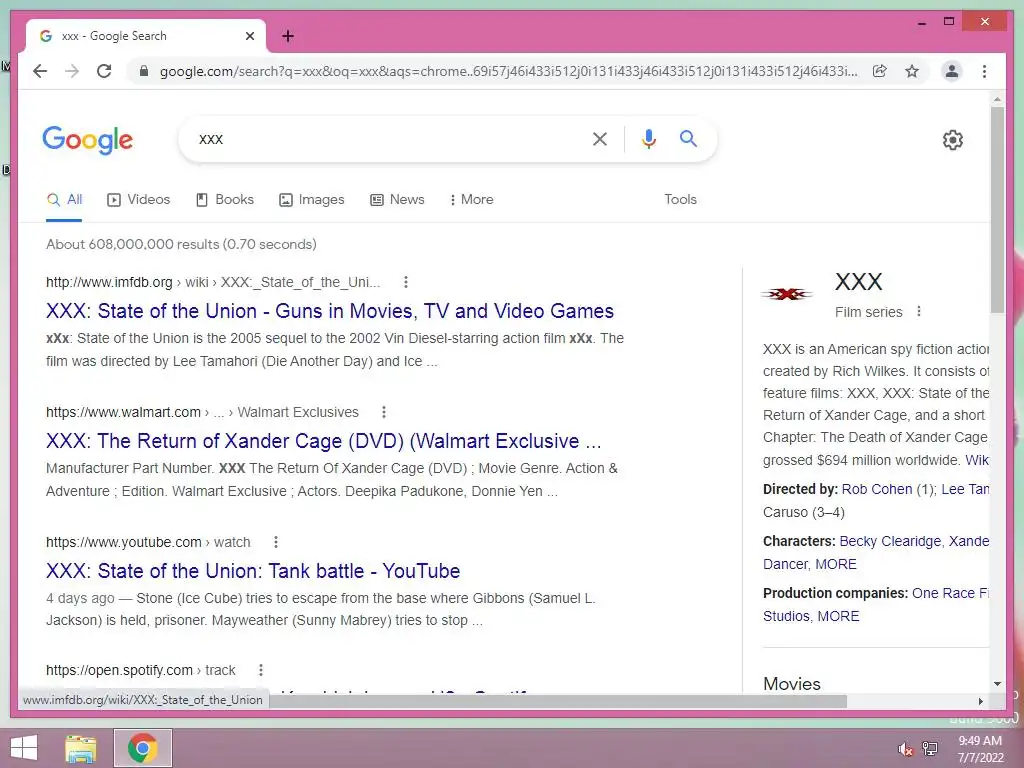Open options for imfdb.org result
Image resolution: width=1024 pixels, height=768 pixels.
pyautogui.click(x=406, y=282)
